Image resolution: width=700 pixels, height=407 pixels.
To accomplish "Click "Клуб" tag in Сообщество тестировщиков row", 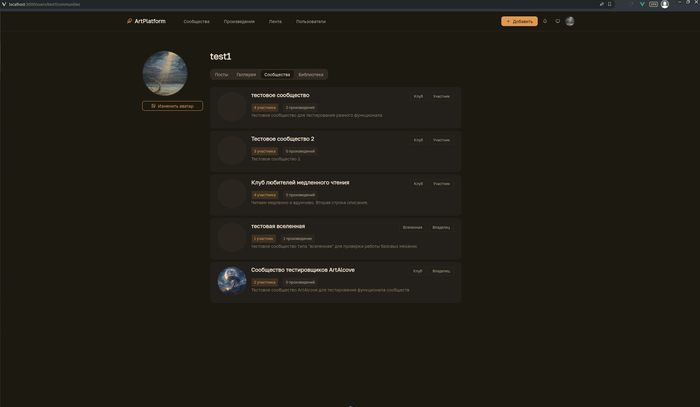I will [417, 271].
